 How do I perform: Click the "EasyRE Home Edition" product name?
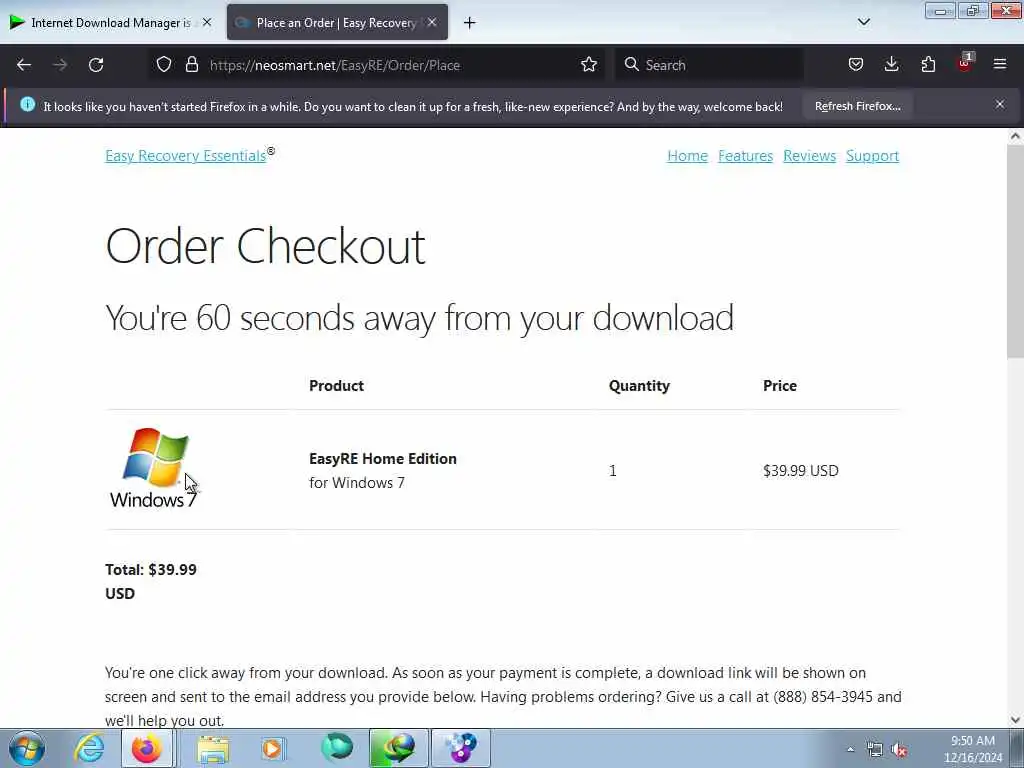[383, 458]
